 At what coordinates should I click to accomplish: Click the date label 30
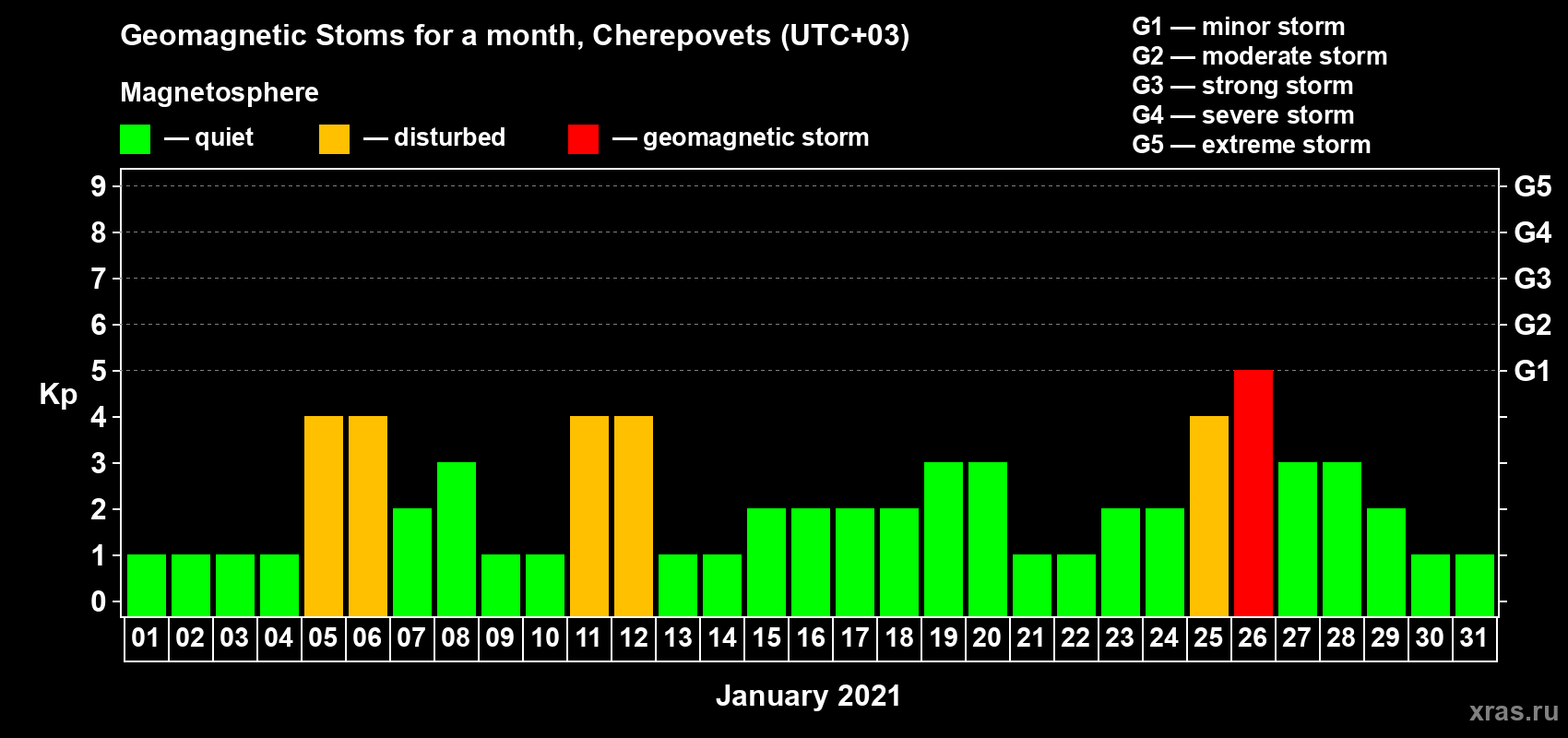tap(1430, 638)
